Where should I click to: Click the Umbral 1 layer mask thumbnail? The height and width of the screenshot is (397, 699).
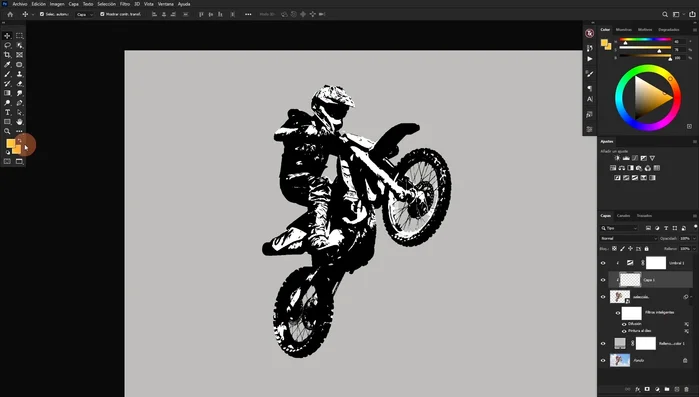(656, 263)
